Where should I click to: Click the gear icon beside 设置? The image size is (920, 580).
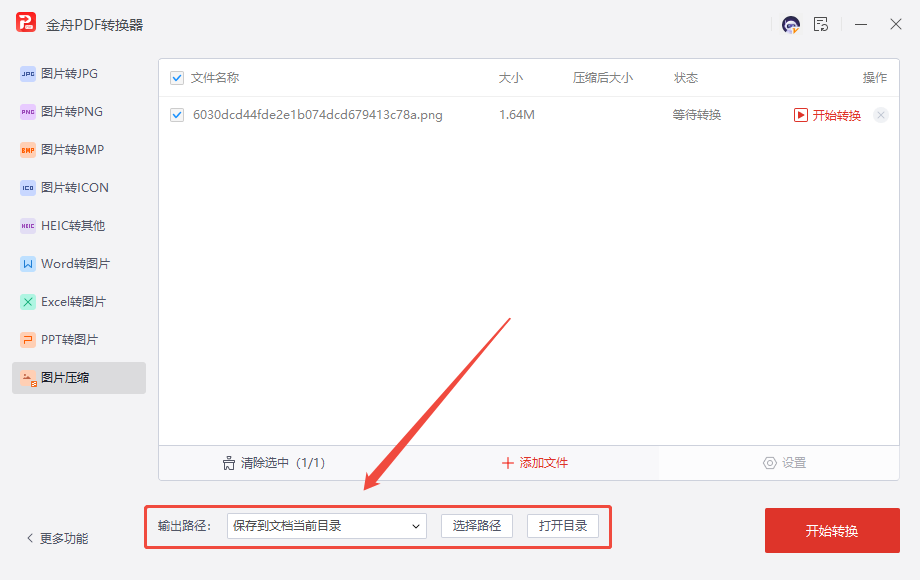click(x=769, y=463)
